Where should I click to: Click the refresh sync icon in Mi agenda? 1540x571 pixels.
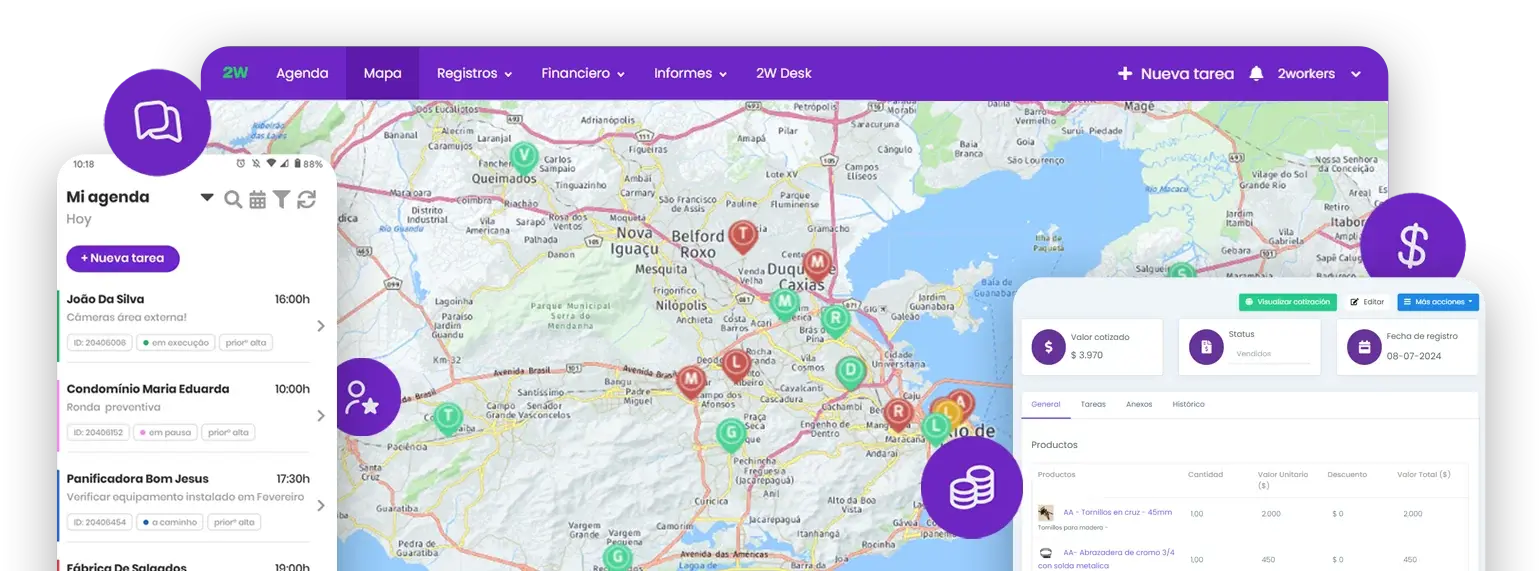pyautogui.click(x=306, y=200)
